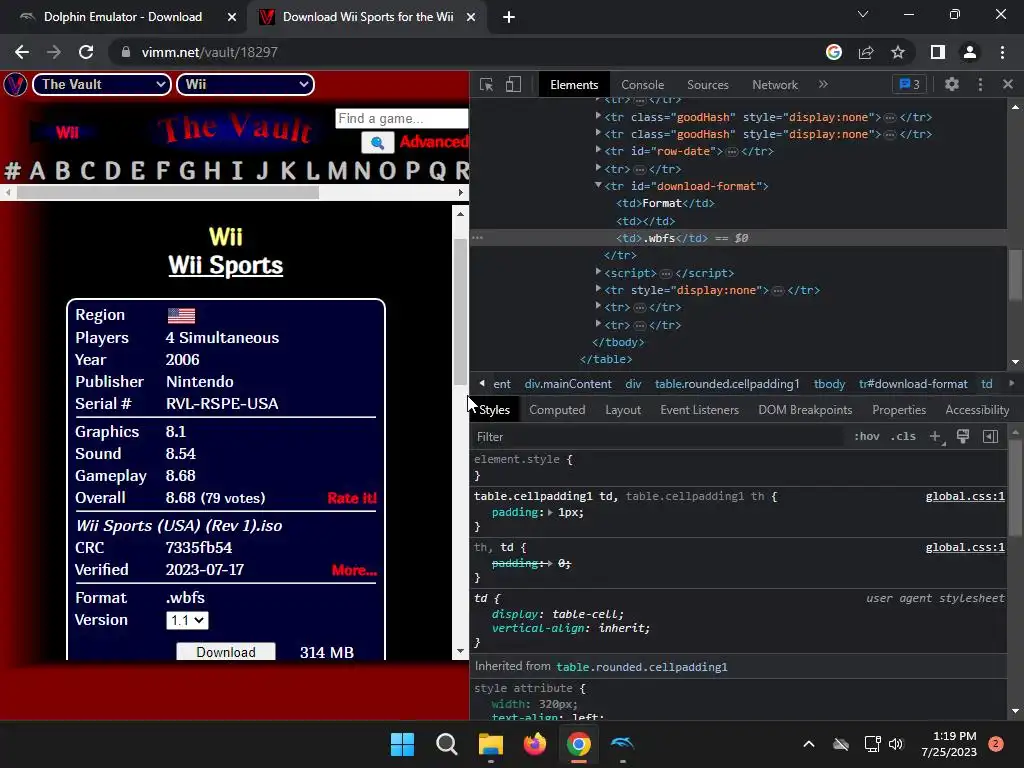Click the webpage vertical scrollbar thumb
Screen dimensions: 1024x768
460,313
